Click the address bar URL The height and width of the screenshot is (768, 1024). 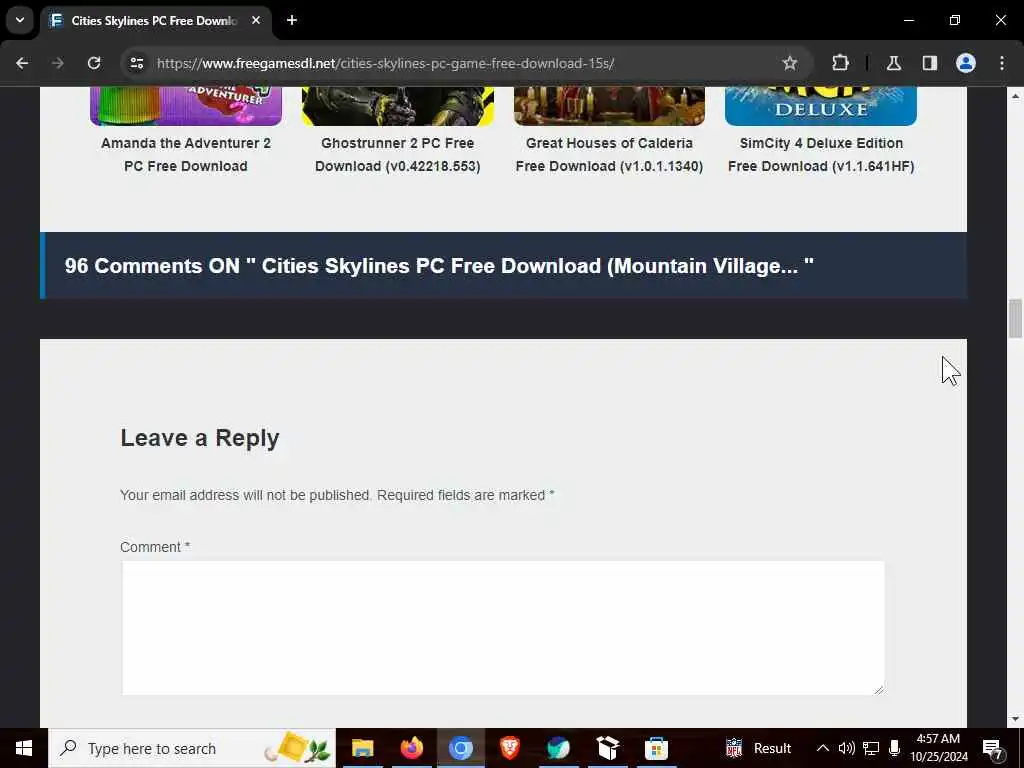click(385, 63)
